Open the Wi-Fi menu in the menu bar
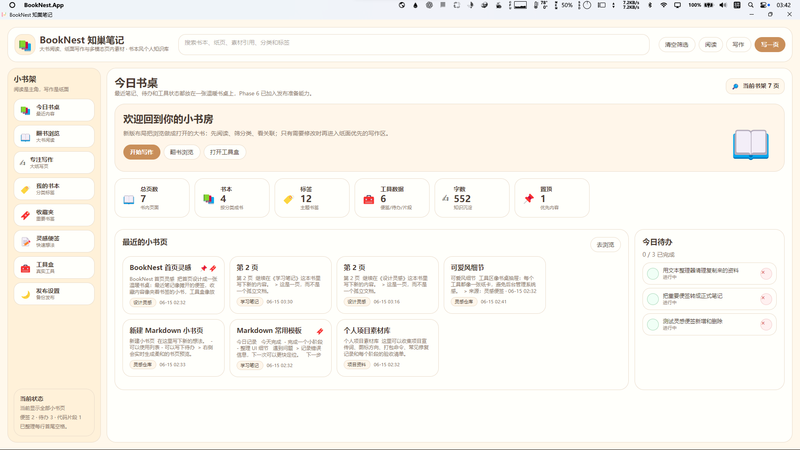The image size is (800, 450). point(663,5)
